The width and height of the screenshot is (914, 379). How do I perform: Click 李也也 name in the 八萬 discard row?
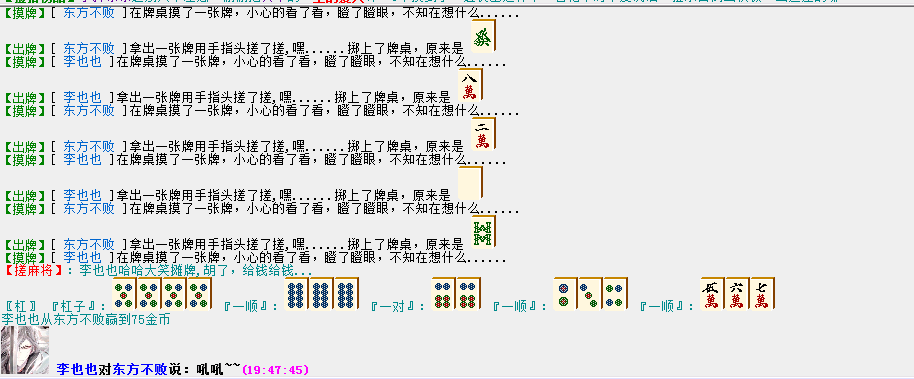coord(82,98)
